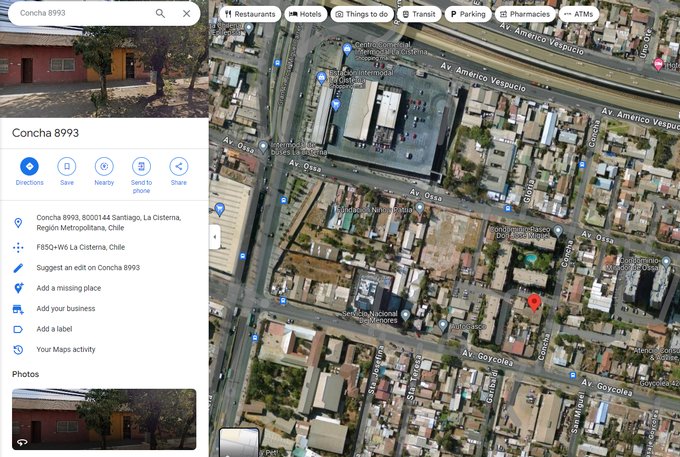Image resolution: width=680 pixels, height=457 pixels.
Task: Click Add a missing place
Action: tap(69, 288)
